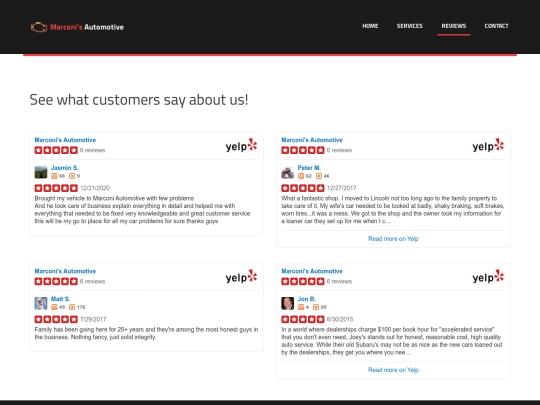
Task: Click friends count icon under Jon B.
Action: click(x=301, y=307)
